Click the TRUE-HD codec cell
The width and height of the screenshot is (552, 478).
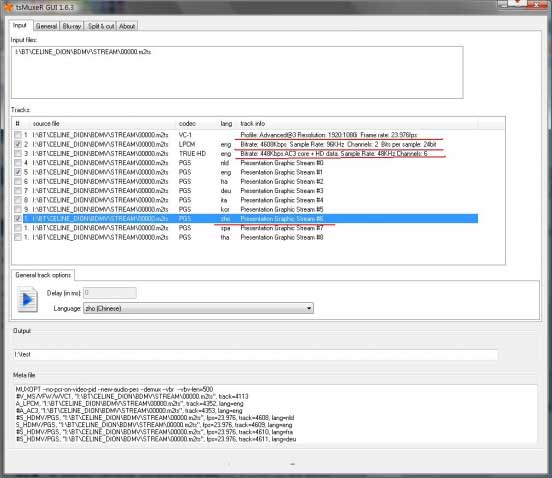[192, 153]
